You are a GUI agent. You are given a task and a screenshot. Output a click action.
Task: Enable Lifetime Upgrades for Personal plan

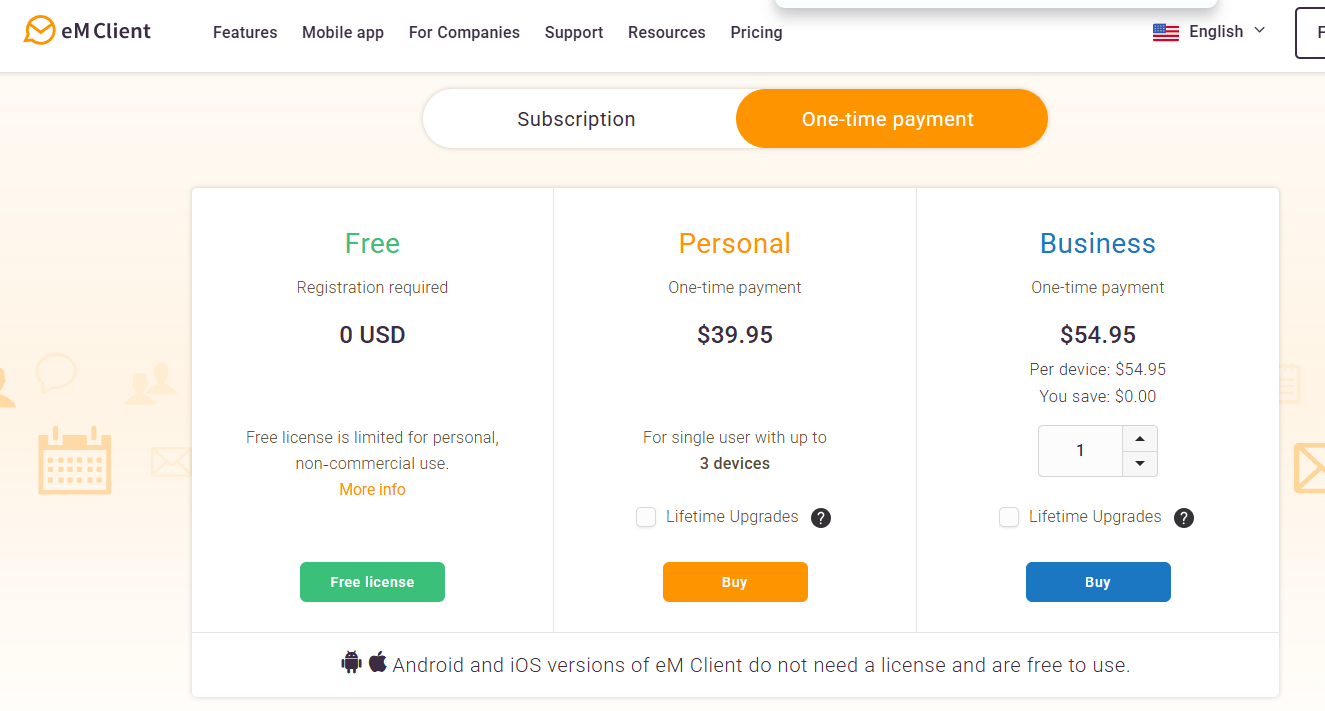(x=646, y=517)
